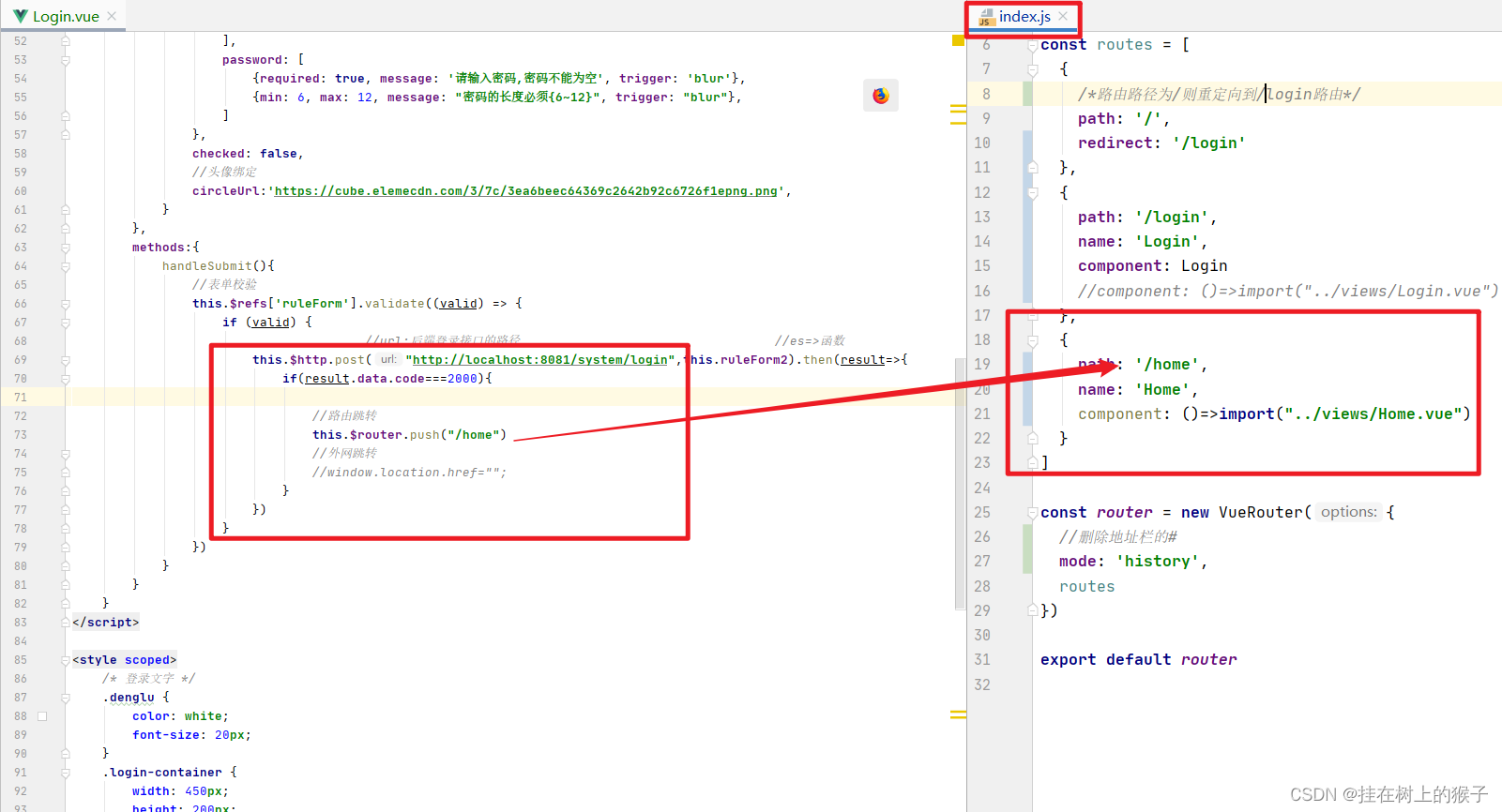Collapse the password rules array at line 53
1502x812 pixels.
(x=66, y=60)
